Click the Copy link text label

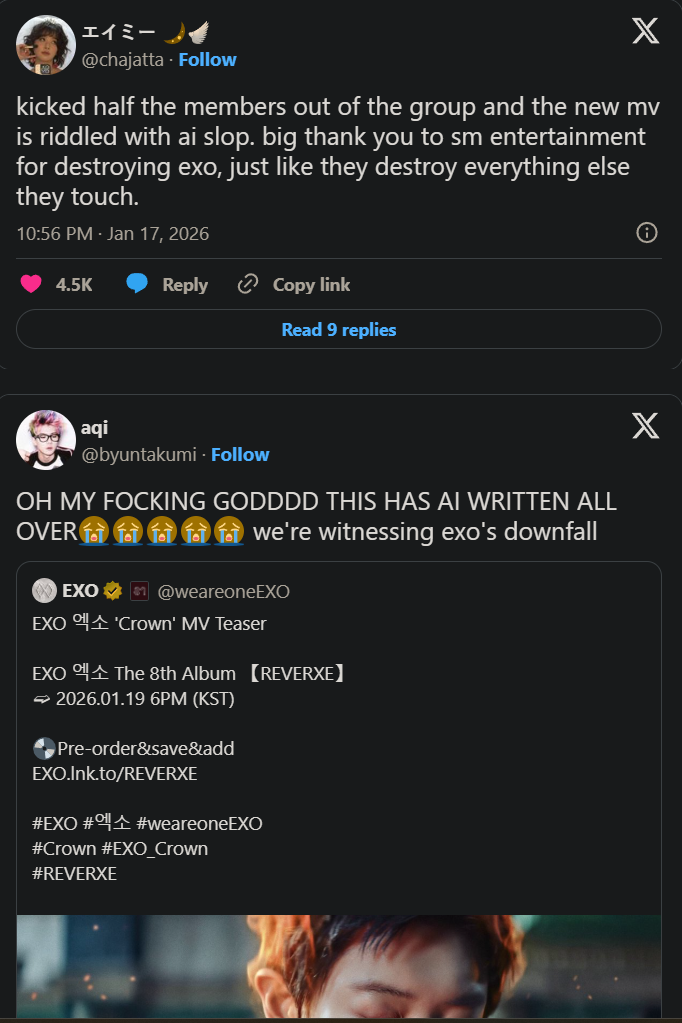(x=311, y=285)
